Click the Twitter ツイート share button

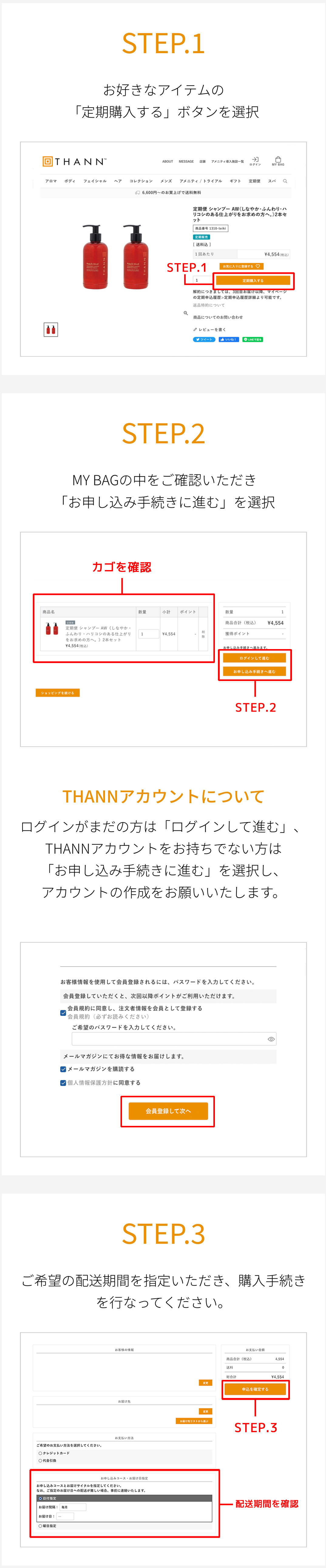point(204,340)
